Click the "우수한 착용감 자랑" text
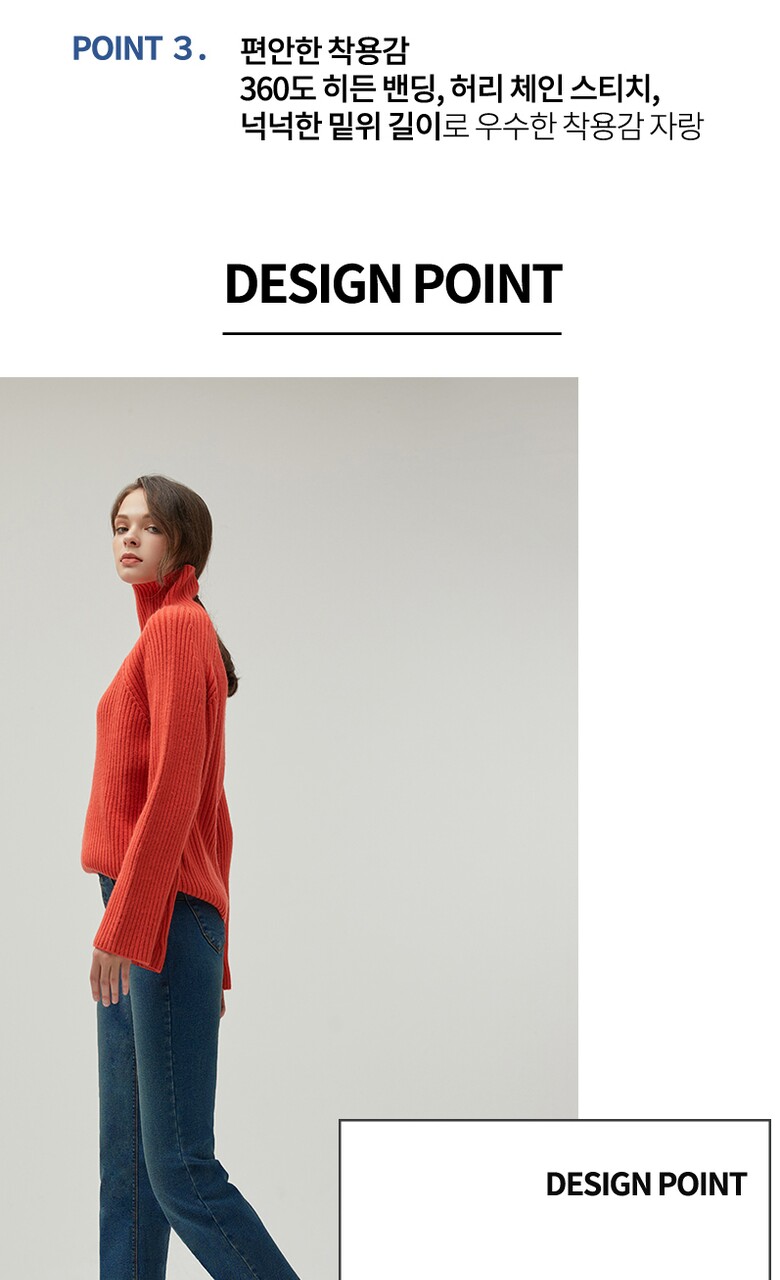Viewport: 780px width, 1280px height. 588,127
